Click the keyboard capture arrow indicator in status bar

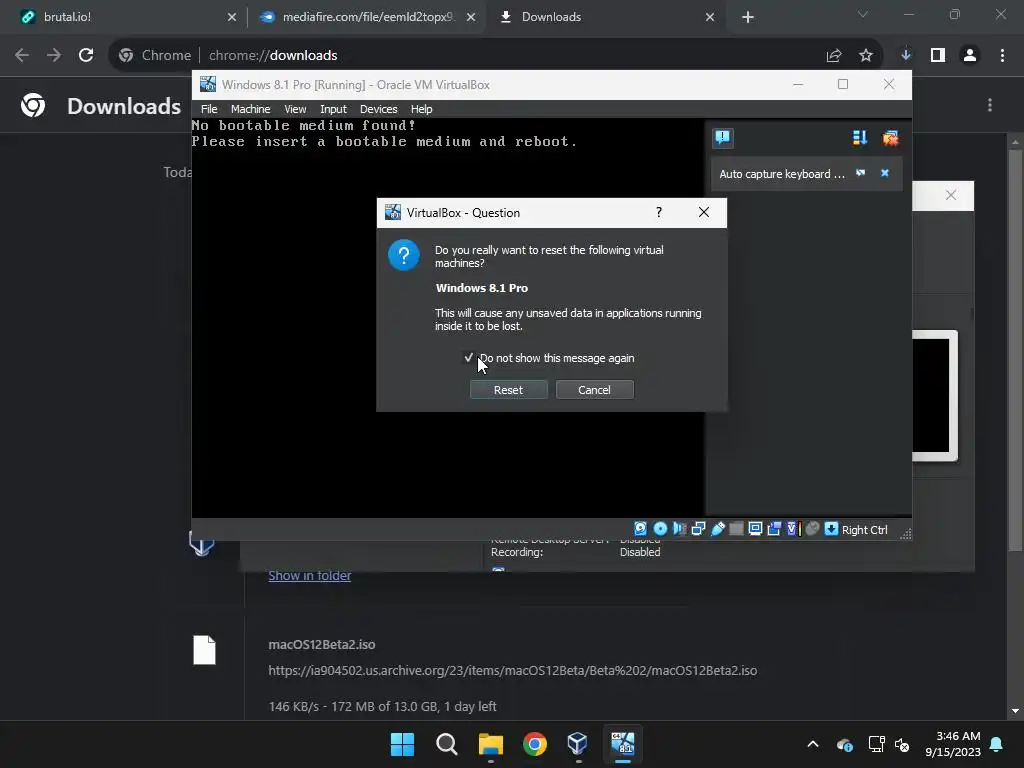click(831, 529)
